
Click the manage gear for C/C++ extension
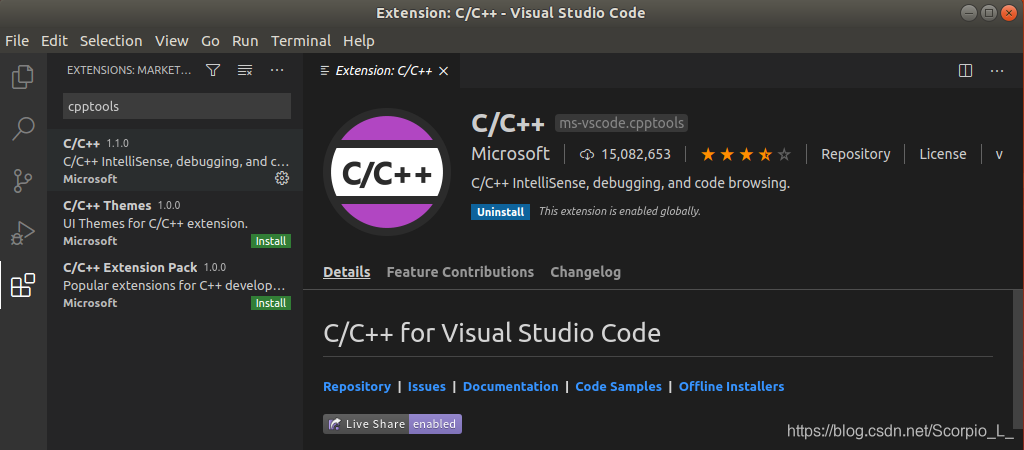point(282,178)
